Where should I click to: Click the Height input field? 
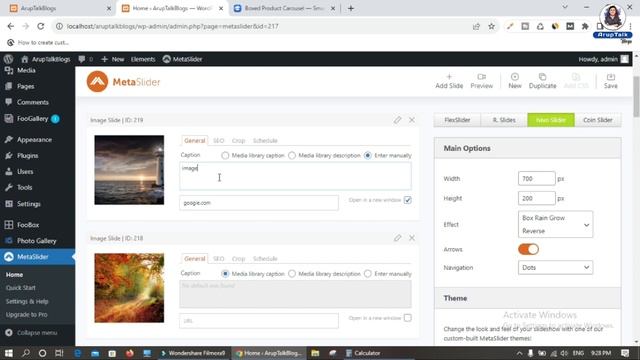(x=536, y=198)
